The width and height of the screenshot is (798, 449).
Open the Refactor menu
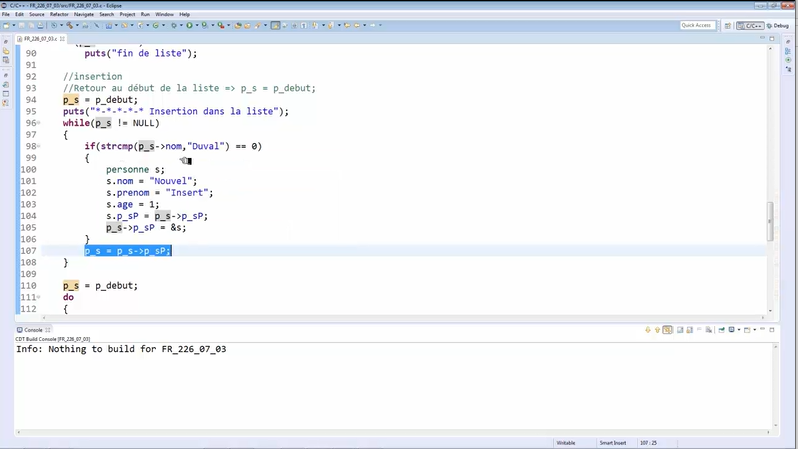pos(59,15)
